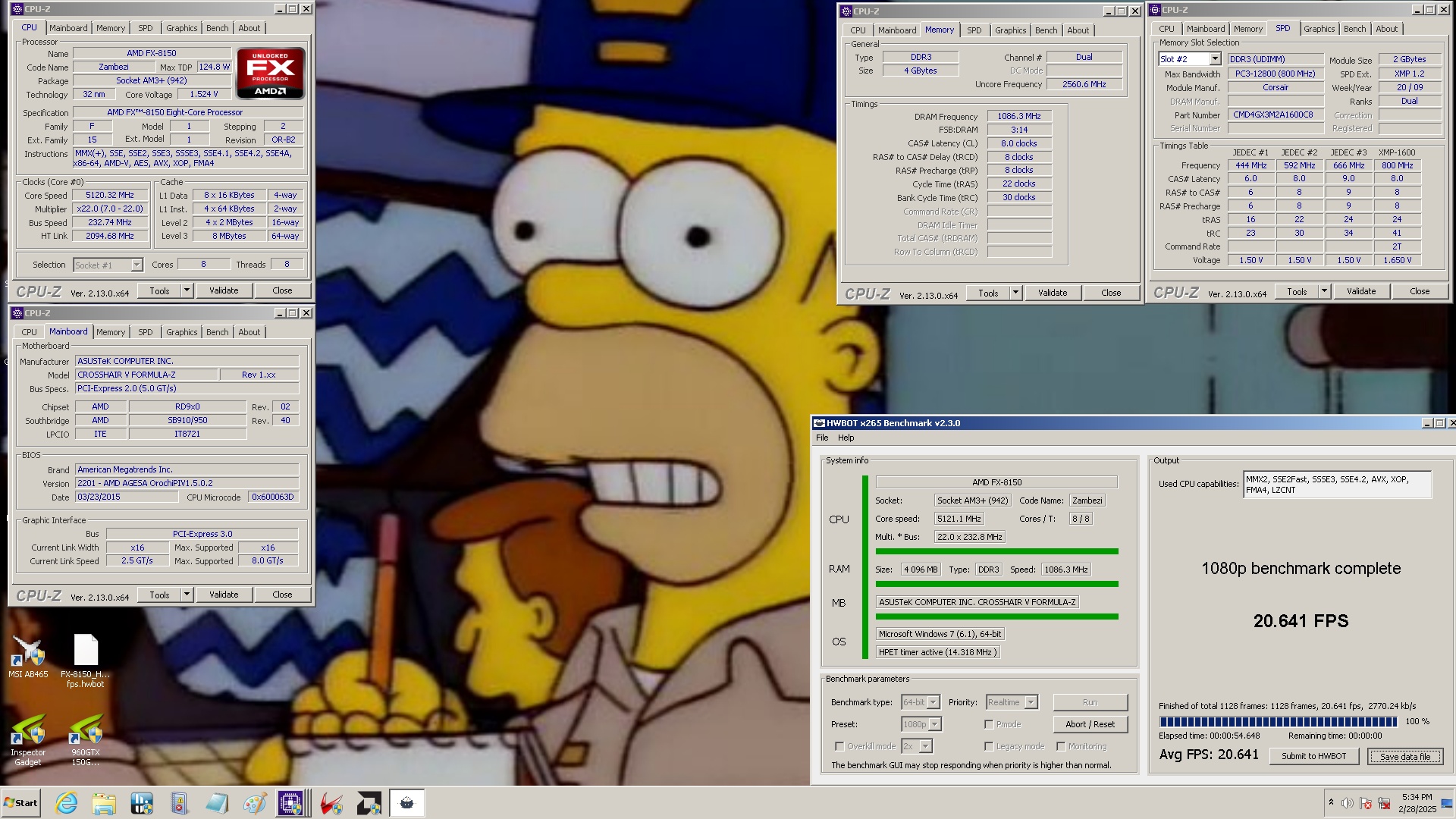Open the volume speaker tray icon
Viewport: 1456px width, 819px height.
pos(1348,803)
